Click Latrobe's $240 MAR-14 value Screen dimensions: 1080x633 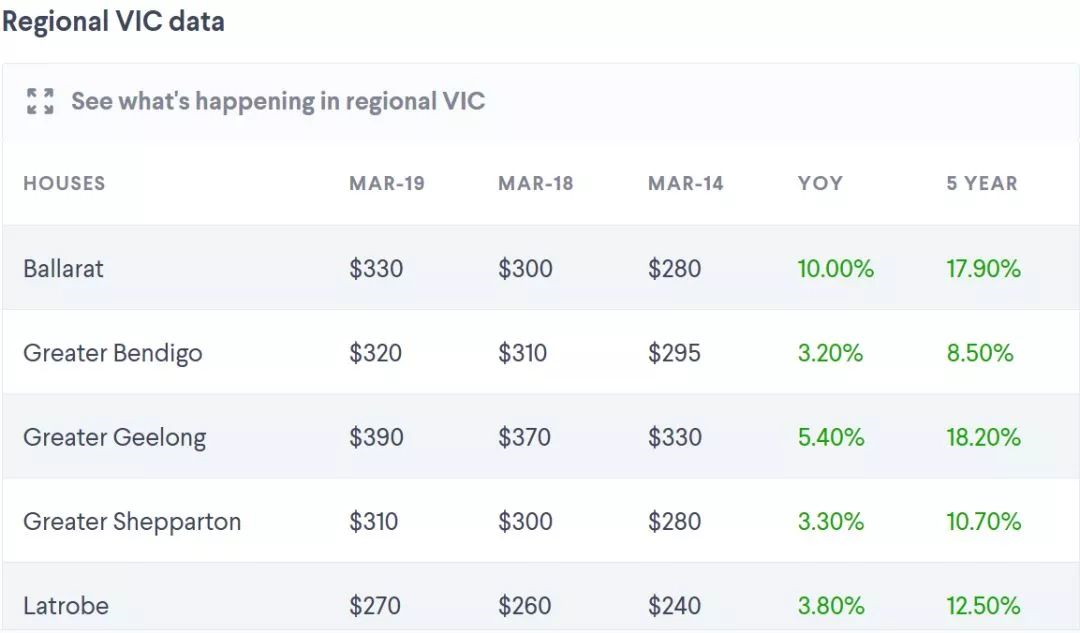click(x=674, y=605)
